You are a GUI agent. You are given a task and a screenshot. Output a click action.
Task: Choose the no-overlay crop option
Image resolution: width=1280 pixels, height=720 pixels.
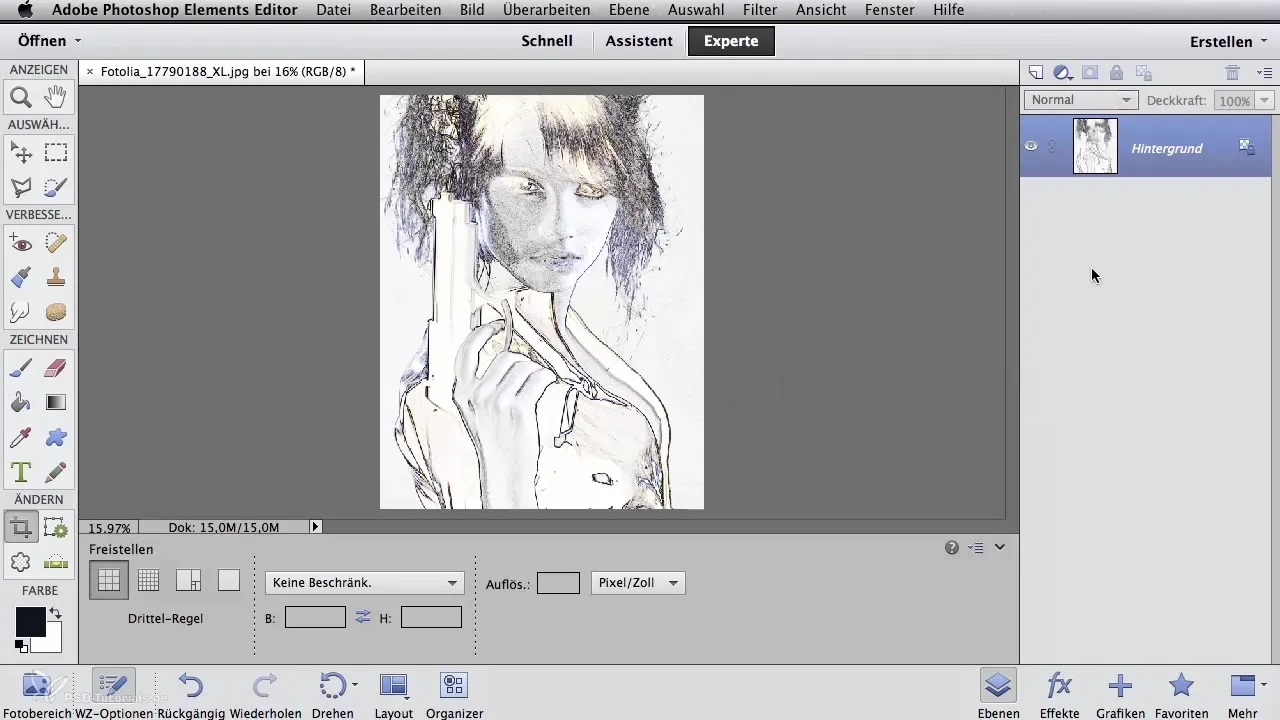(229, 580)
